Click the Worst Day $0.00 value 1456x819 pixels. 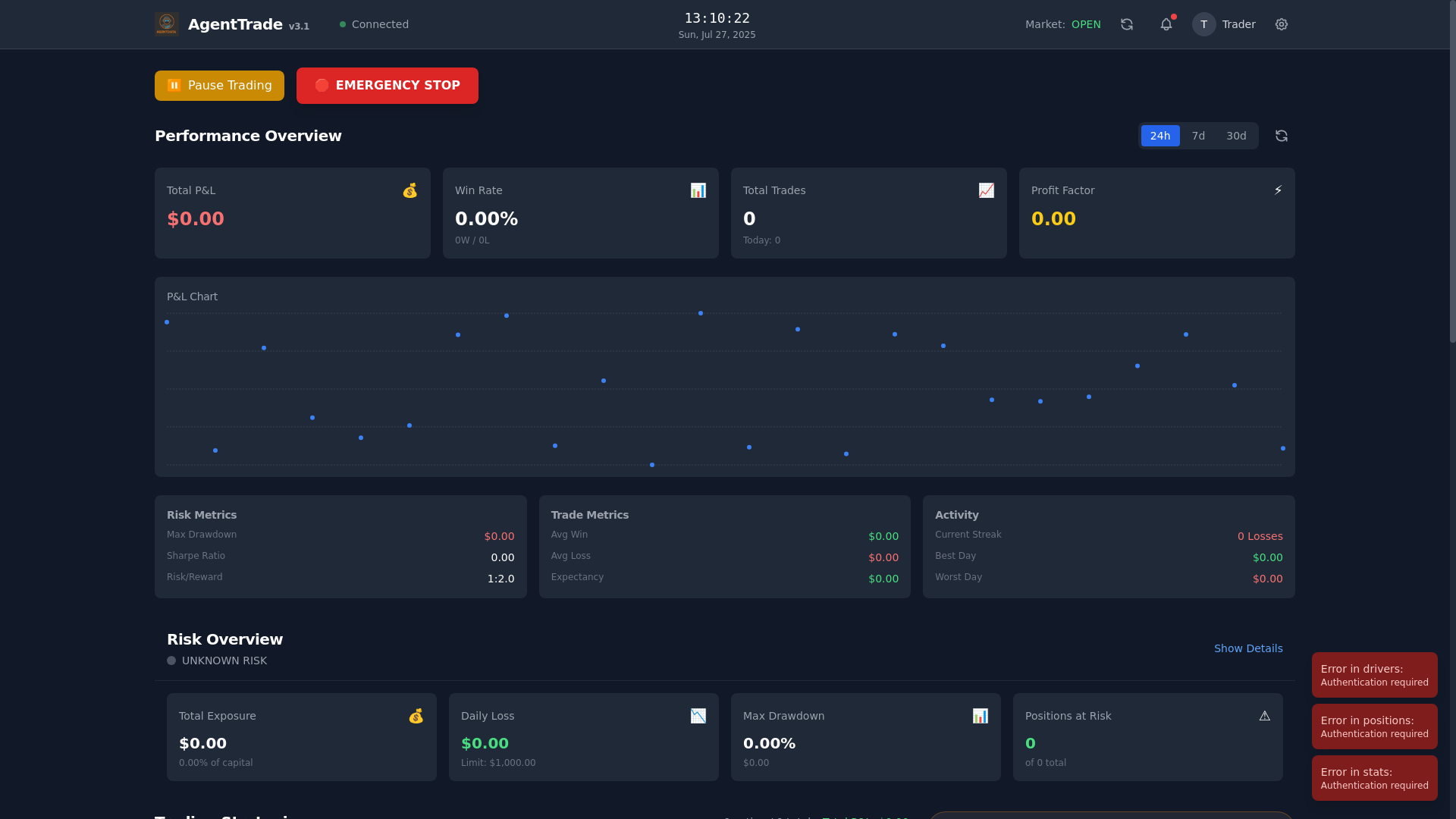(x=1268, y=579)
